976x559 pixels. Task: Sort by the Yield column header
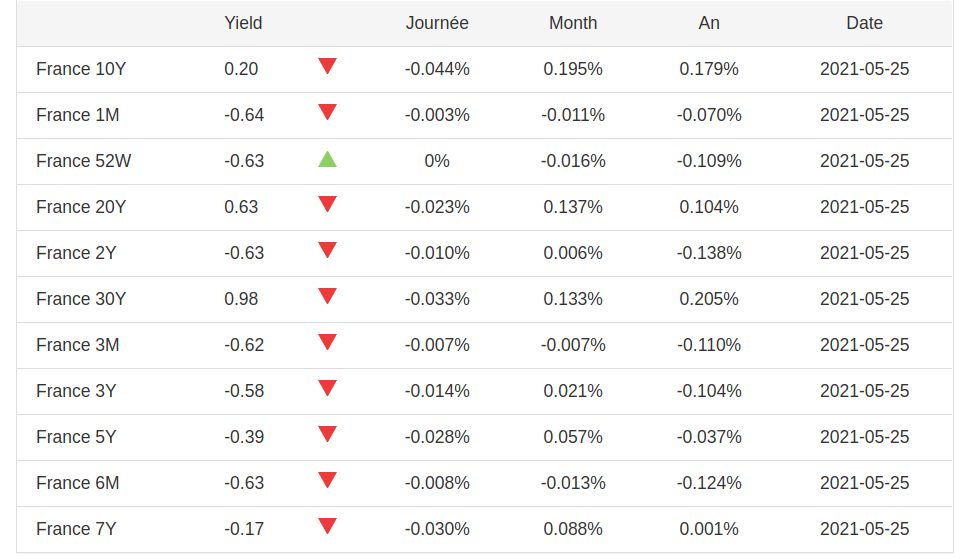243,23
